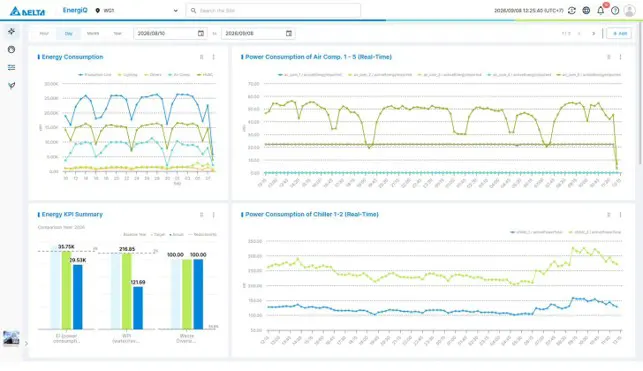This screenshot has width=643, height=371.
Task: Go to next dashboard page arrow
Action: (x=593, y=34)
